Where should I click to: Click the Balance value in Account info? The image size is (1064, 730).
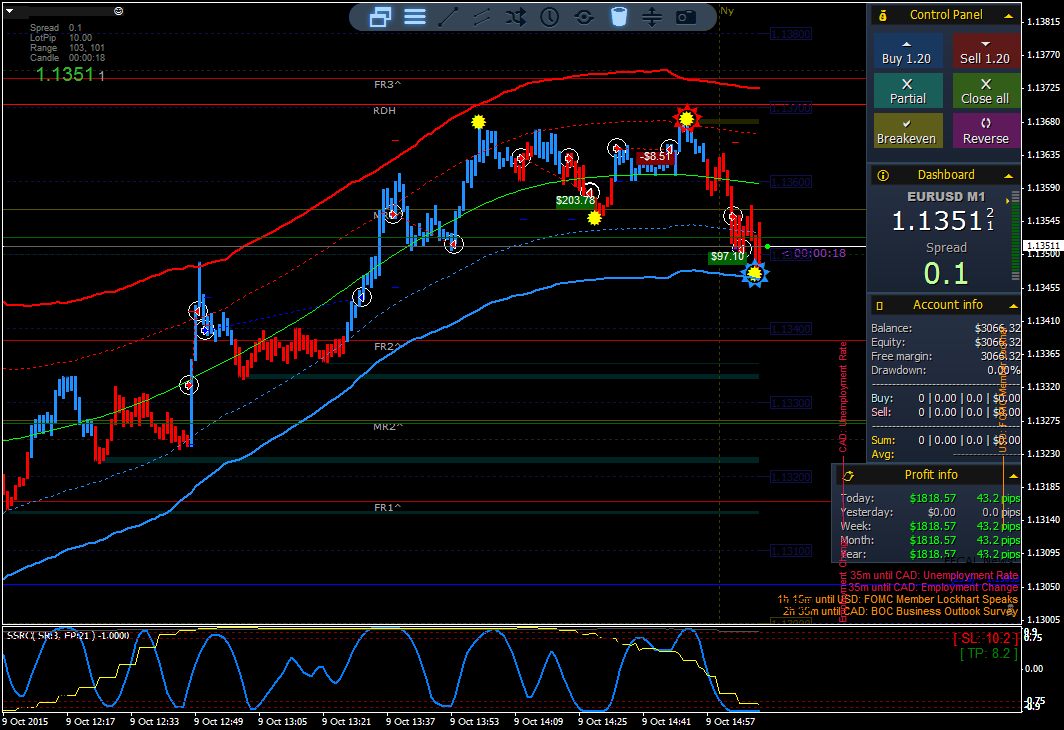[x=998, y=328]
